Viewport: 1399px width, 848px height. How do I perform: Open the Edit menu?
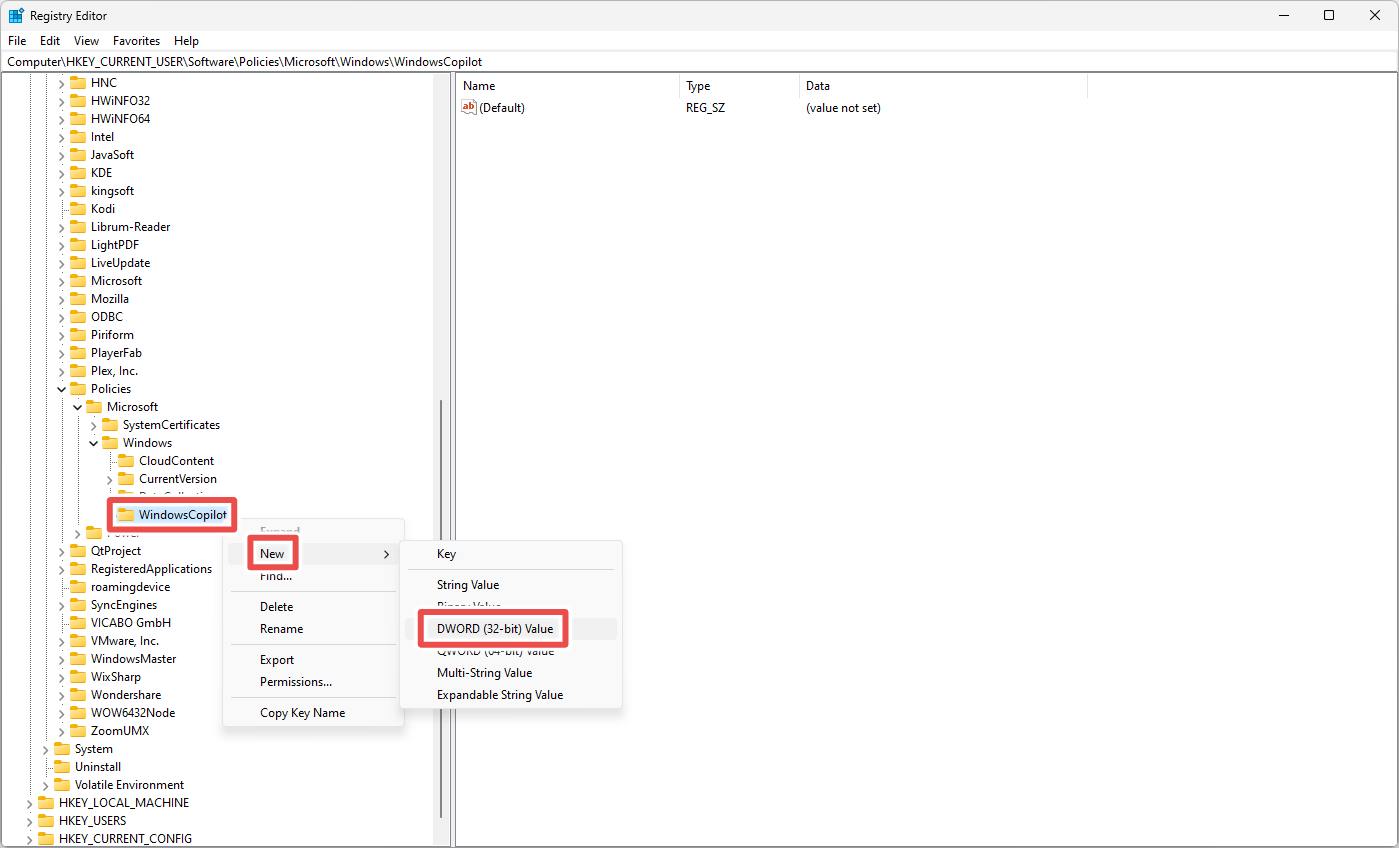[x=50, y=41]
